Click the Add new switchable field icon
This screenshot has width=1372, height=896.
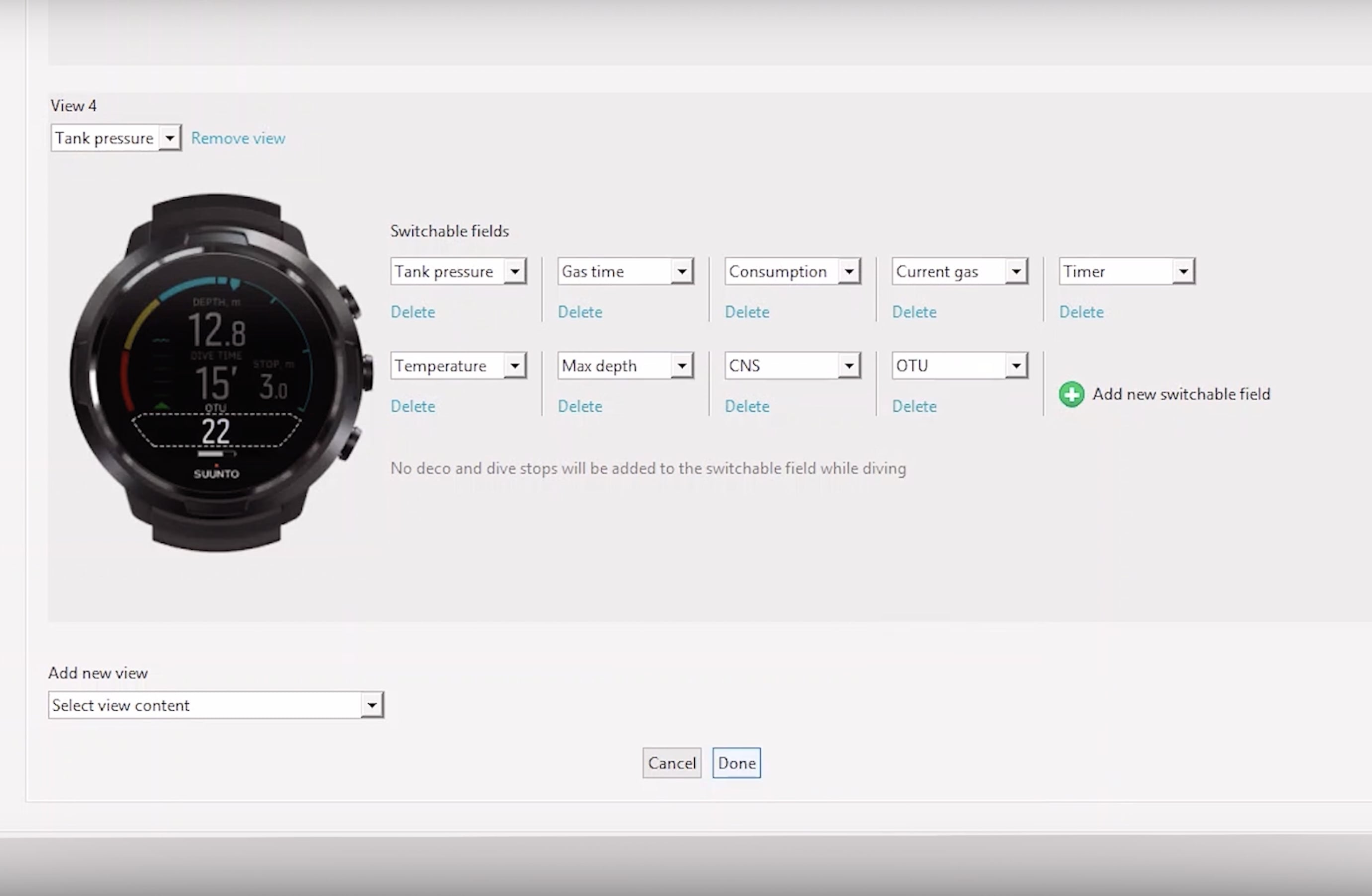click(1071, 394)
